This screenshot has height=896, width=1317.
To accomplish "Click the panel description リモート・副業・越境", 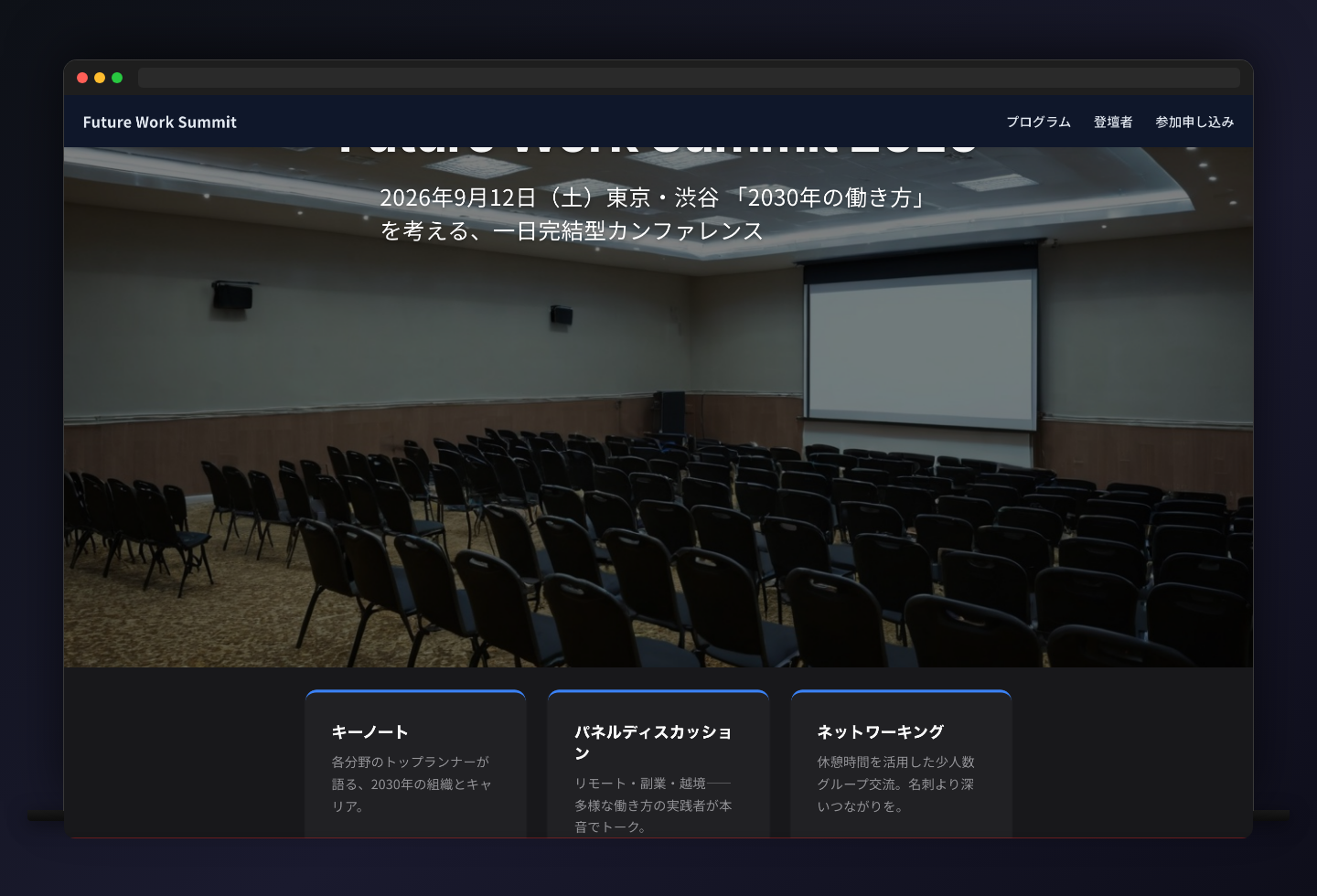I will [x=640, y=784].
